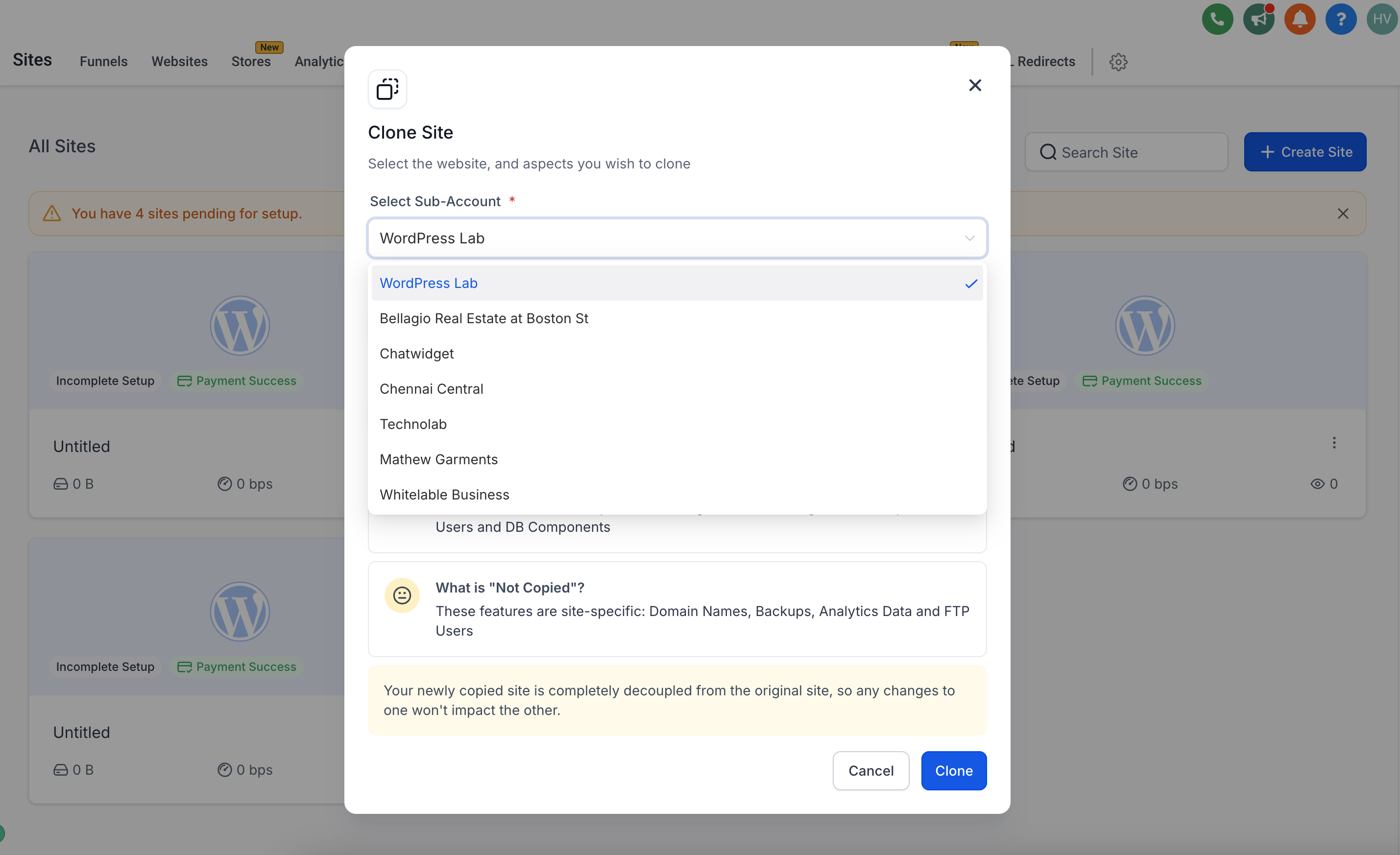The width and height of the screenshot is (1400, 855).
Task: Collapse the Select Sub-Account dropdown chevron
Action: (969, 238)
